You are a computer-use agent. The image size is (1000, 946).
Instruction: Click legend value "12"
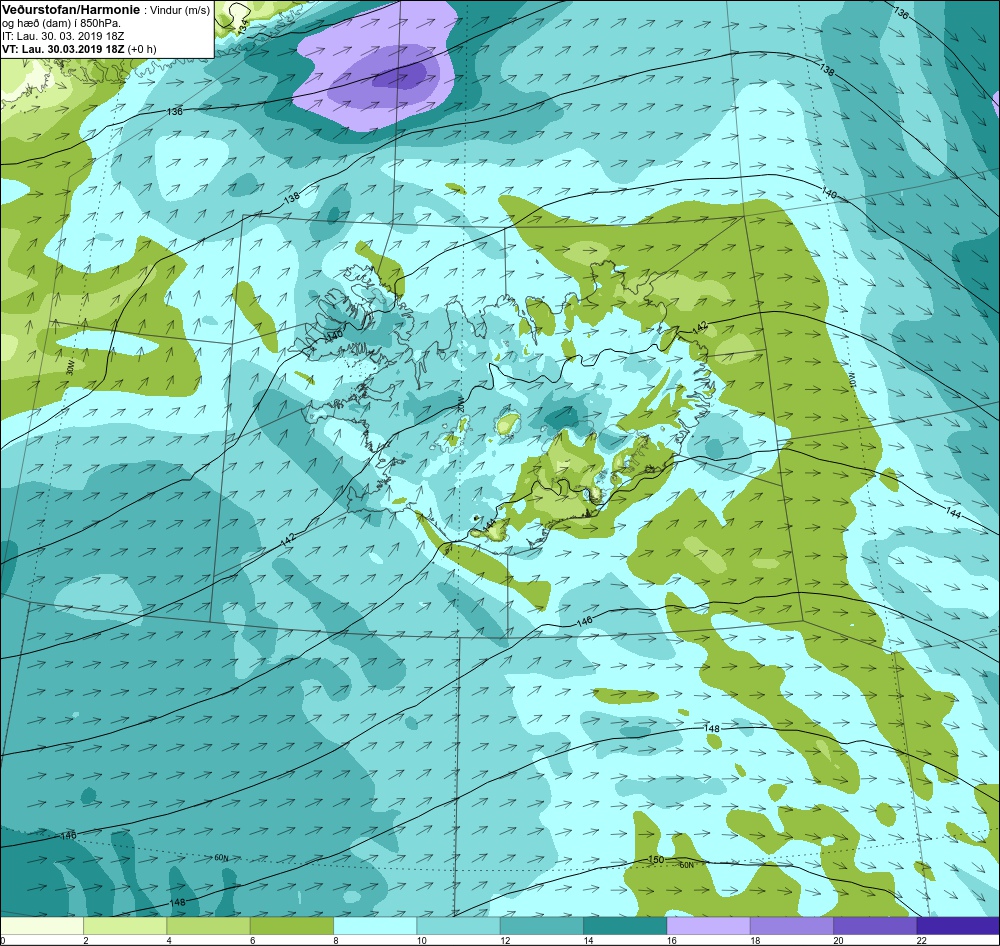pos(505,940)
